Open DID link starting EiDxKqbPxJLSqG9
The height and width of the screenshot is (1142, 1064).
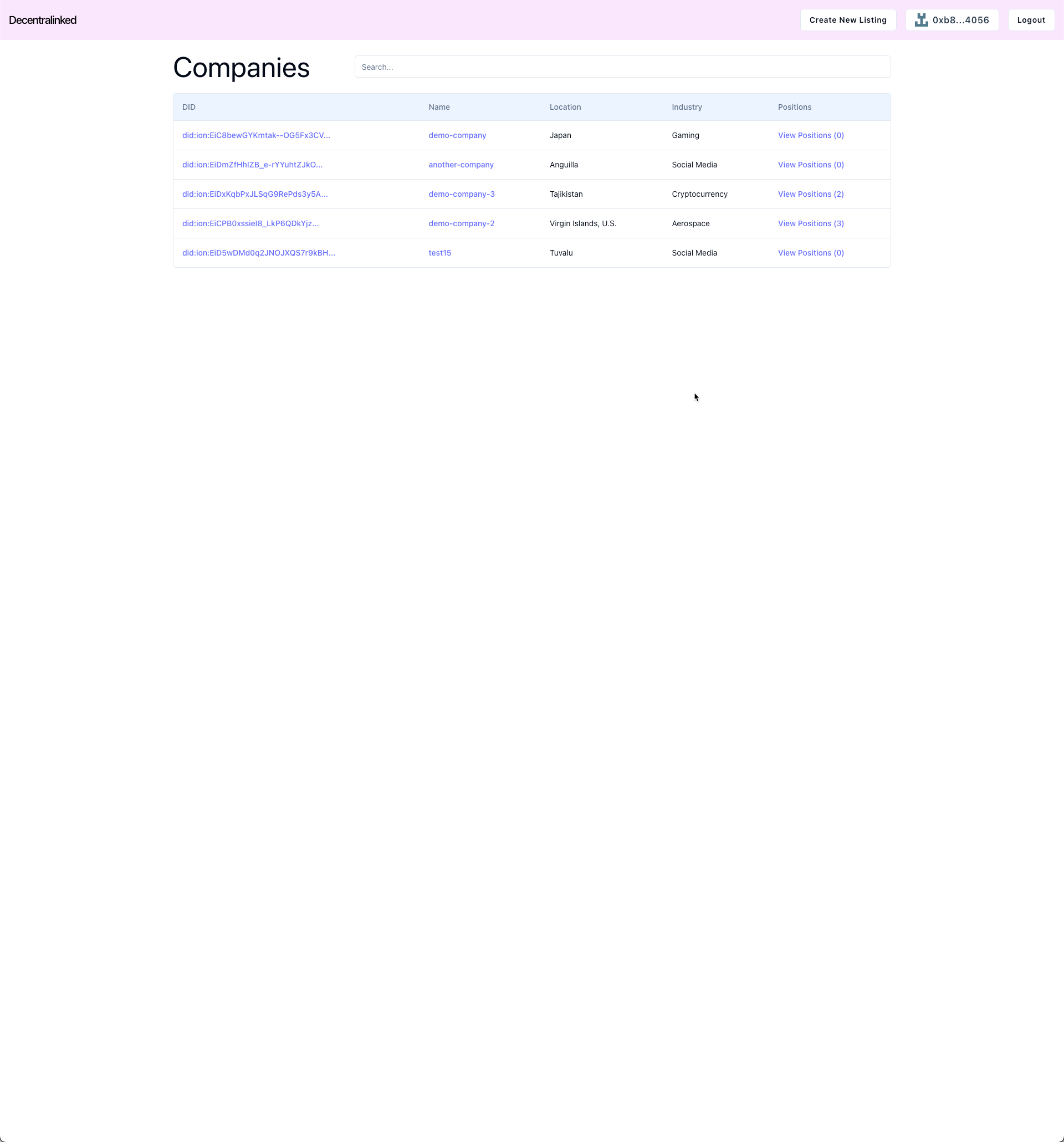pos(255,194)
